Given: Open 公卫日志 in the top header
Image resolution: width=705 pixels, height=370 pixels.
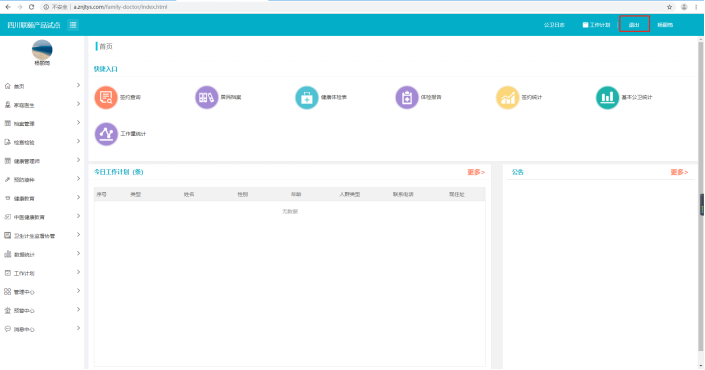Looking at the screenshot, I should point(554,25).
